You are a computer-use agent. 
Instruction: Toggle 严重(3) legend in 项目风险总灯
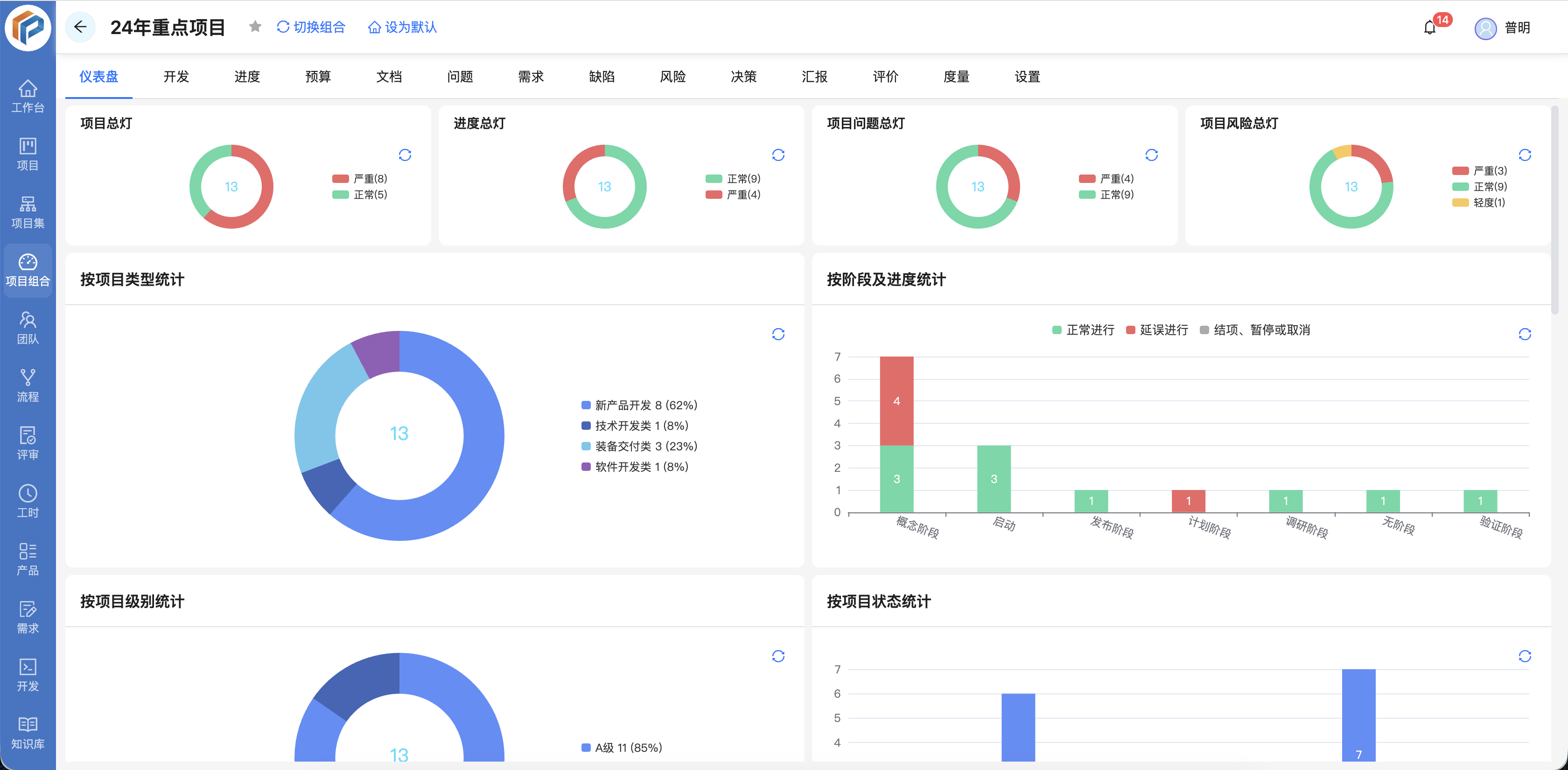[x=1480, y=170]
